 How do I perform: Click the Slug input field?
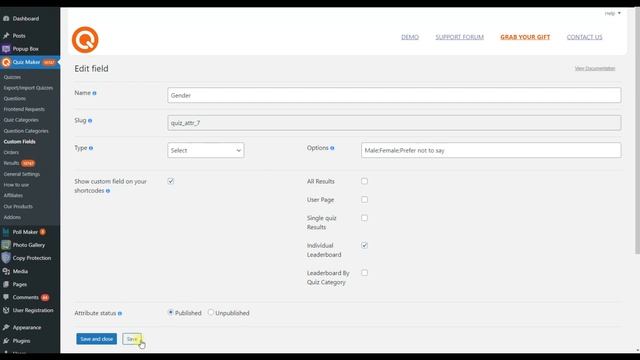[x=394, y=123]
